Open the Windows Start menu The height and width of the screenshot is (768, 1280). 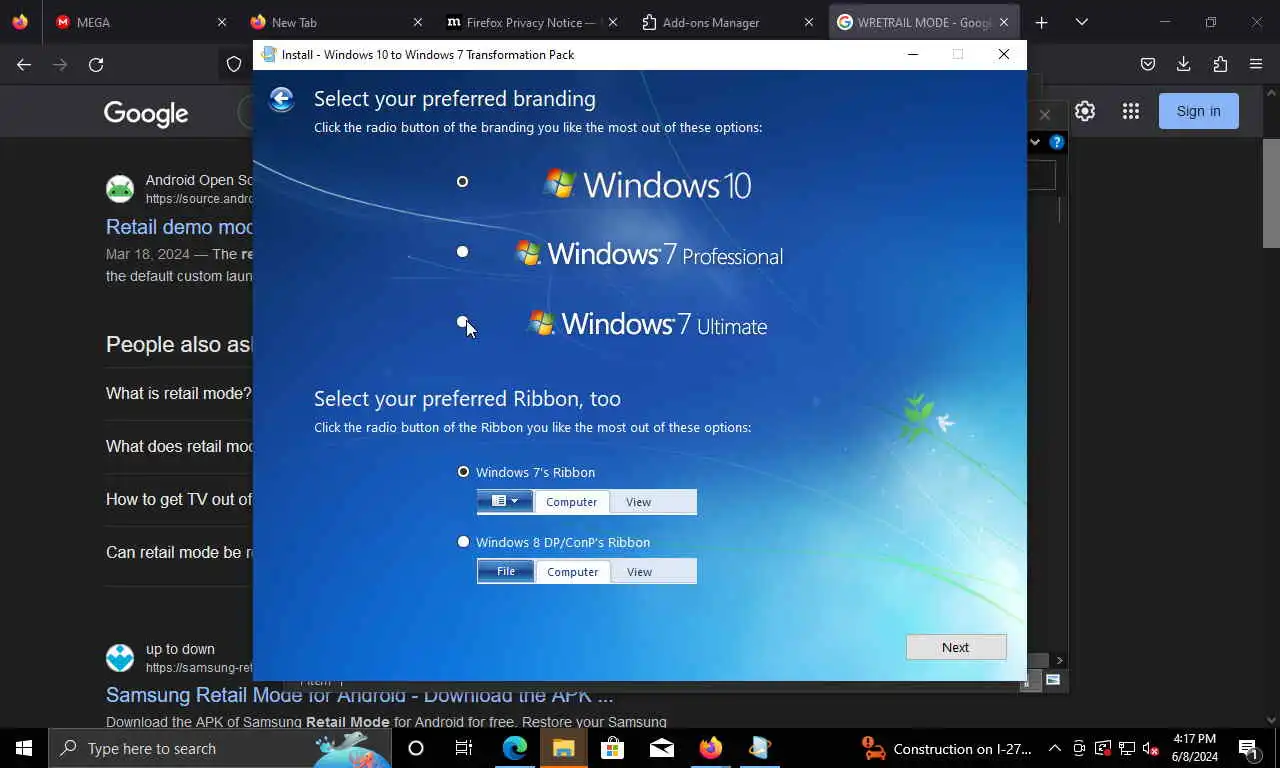[24, 748]
